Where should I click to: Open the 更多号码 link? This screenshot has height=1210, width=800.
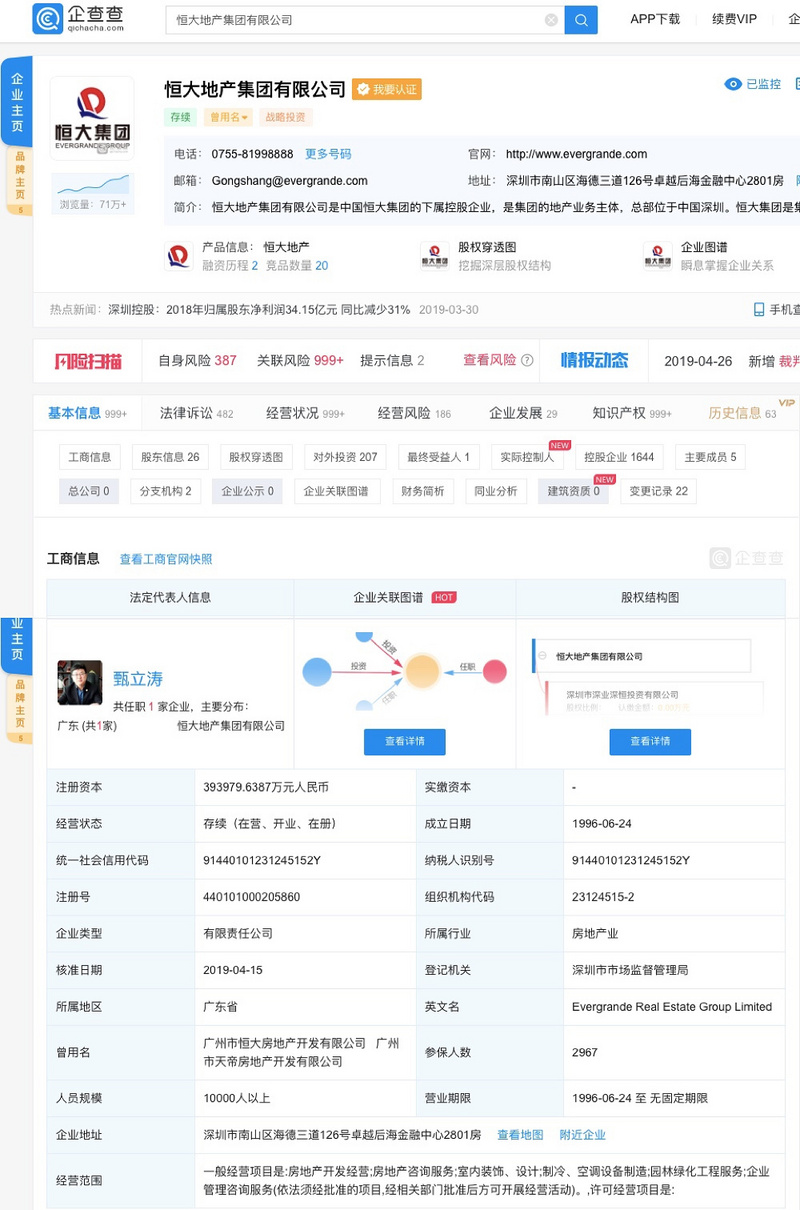point(328,154)
